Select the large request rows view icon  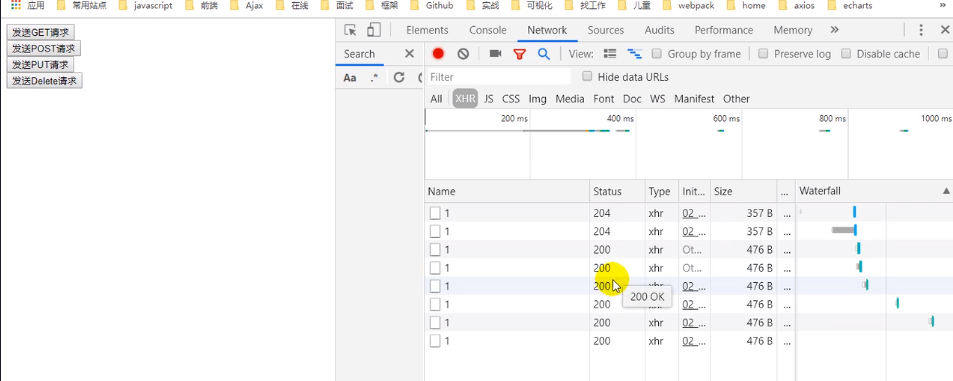point(610,53)
